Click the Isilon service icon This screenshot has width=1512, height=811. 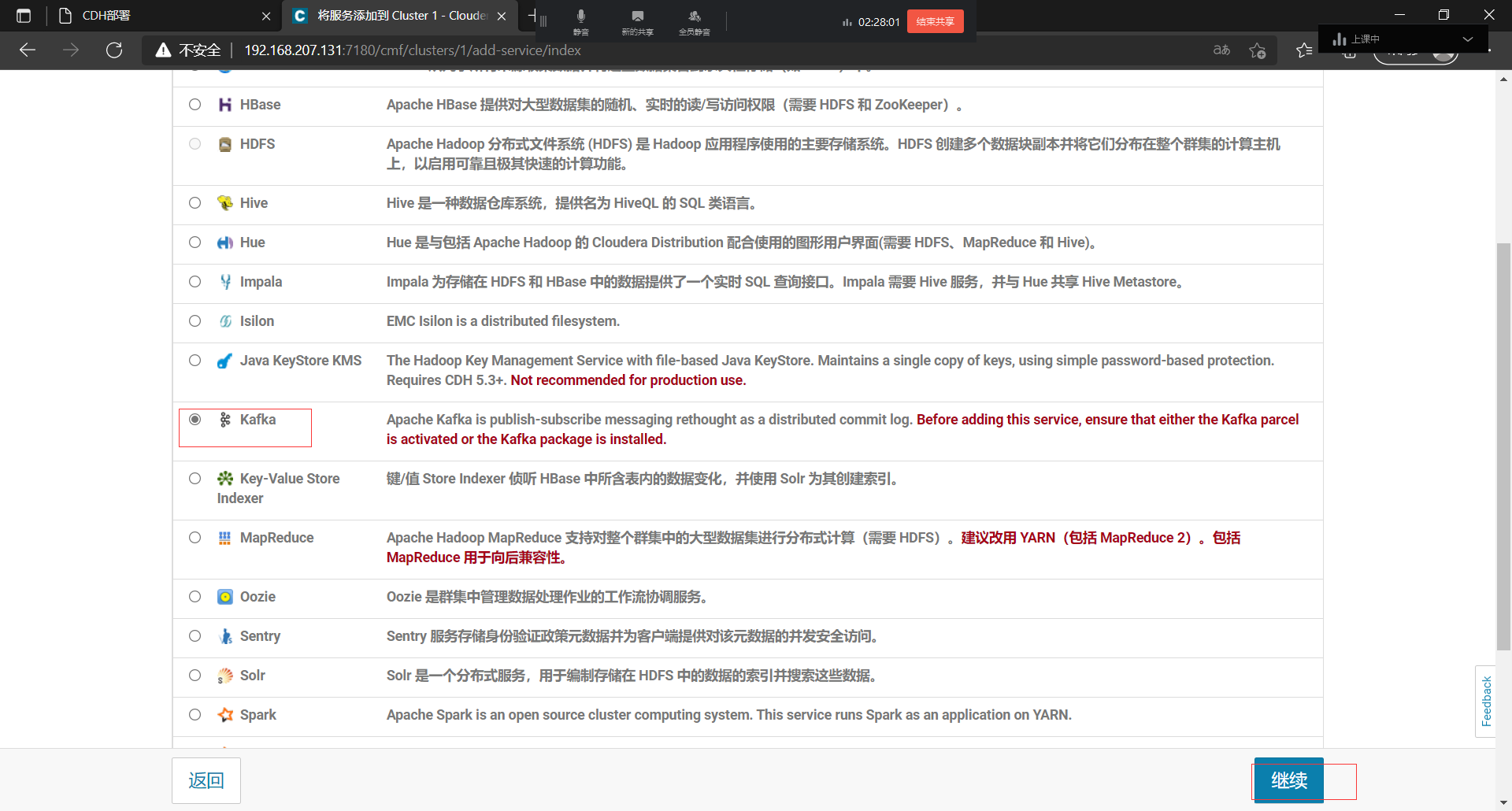[225, 321]
